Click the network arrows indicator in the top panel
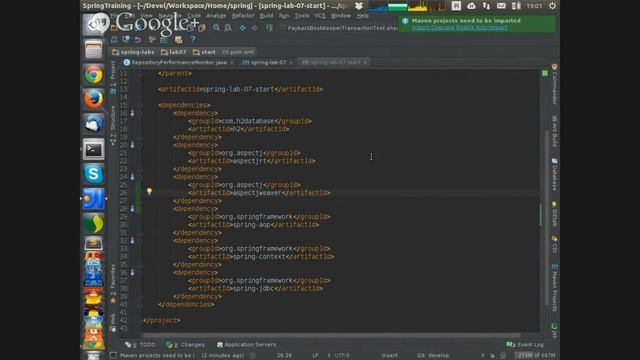The height and width of the screenshot is (360, 640). coord(486,6)
